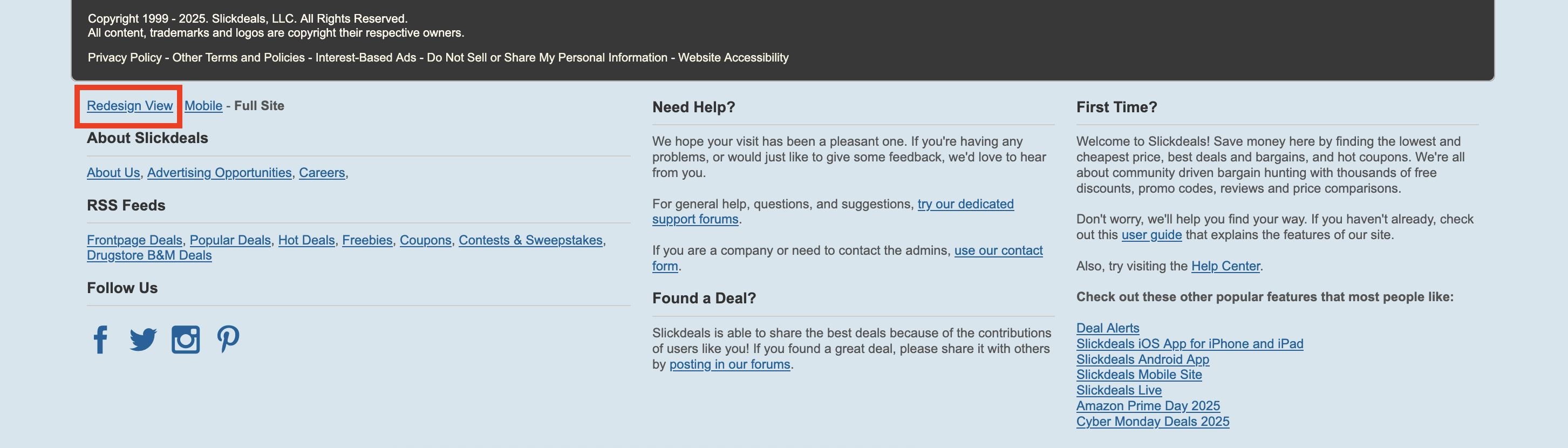
Task: Visit Advertising Opportunities page
Action: click(x=219, y=173)
